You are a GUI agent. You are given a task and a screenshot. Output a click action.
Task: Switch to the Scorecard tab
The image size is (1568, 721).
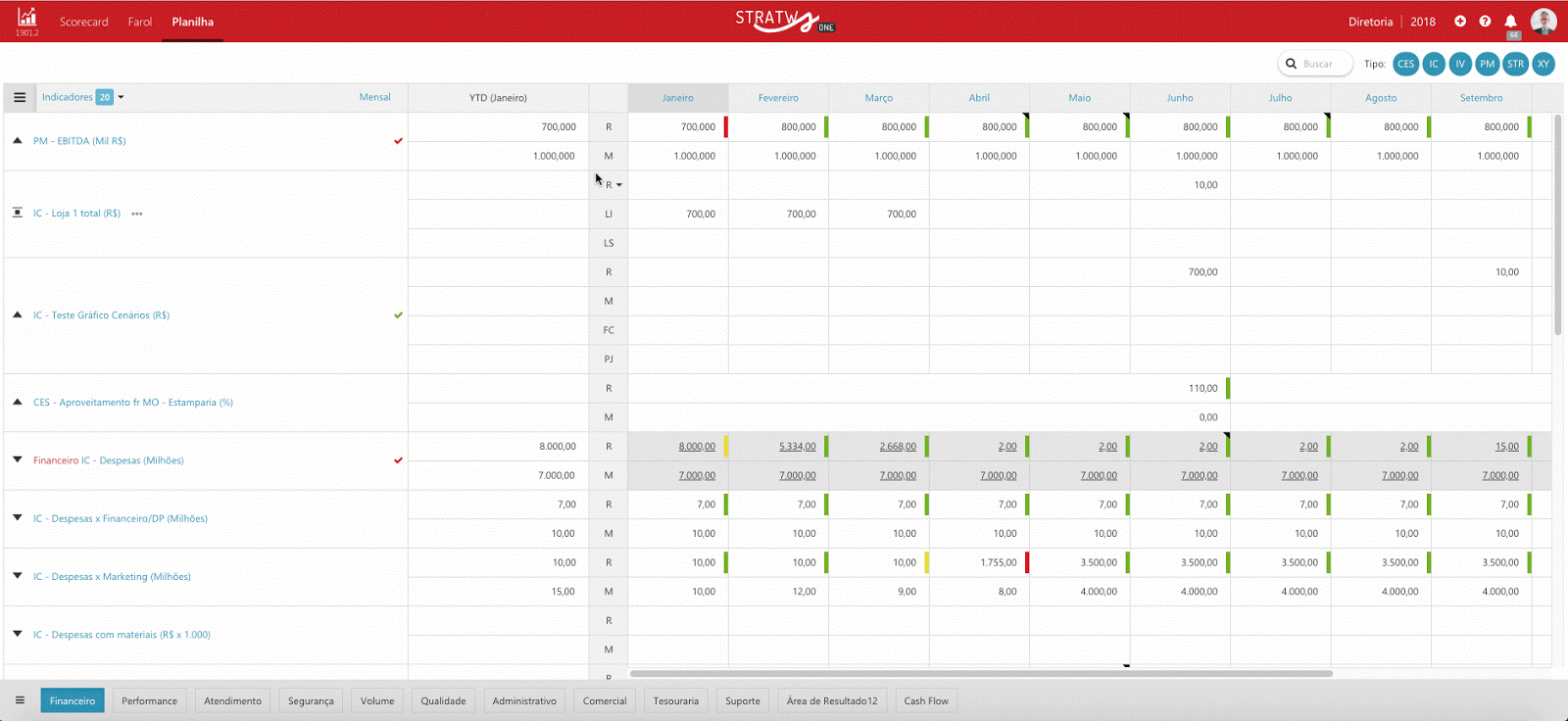83,22
